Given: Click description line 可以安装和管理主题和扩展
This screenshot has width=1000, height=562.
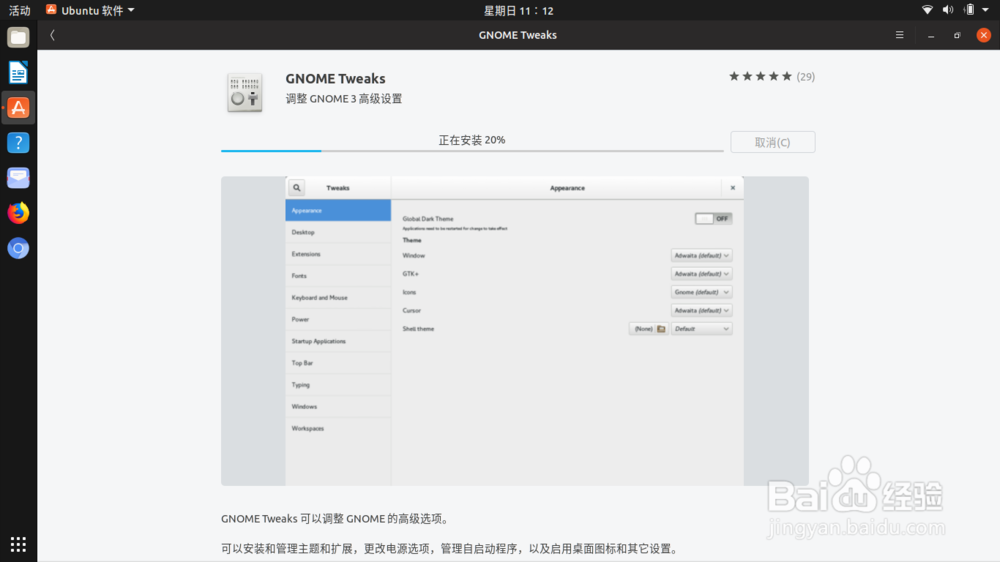Looking at the screenshot, I should (x=451, y=549).
